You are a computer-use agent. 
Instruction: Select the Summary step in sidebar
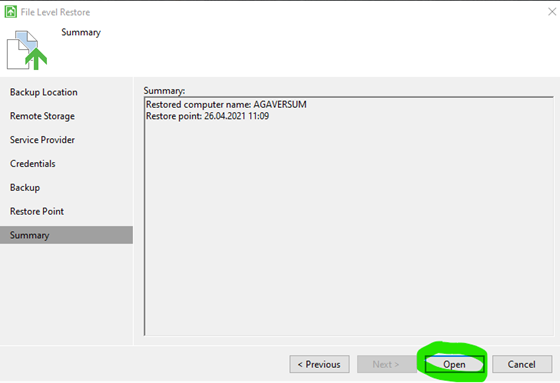[x=66, y=235]
